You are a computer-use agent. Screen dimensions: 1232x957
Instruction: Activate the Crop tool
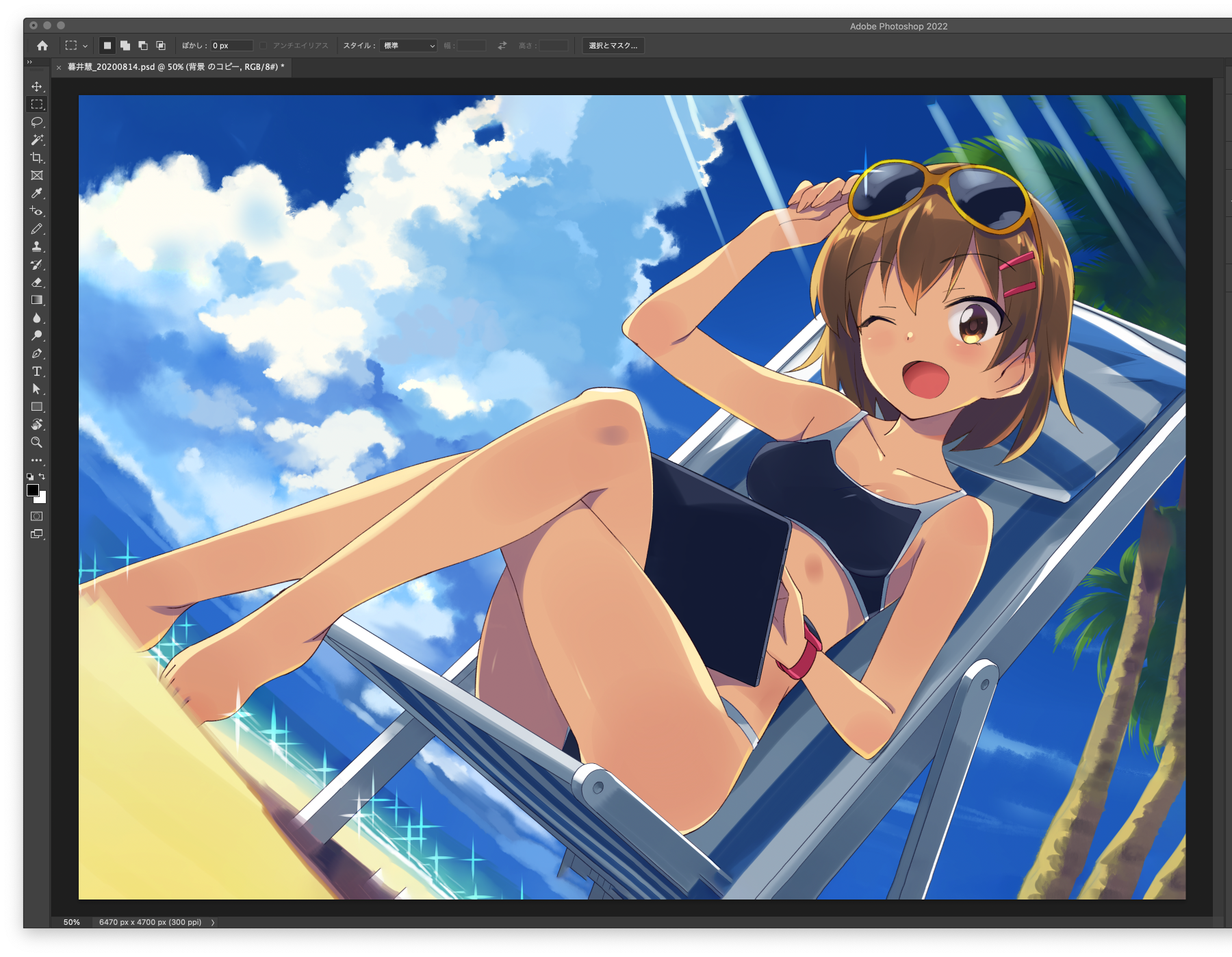point(37,158)
